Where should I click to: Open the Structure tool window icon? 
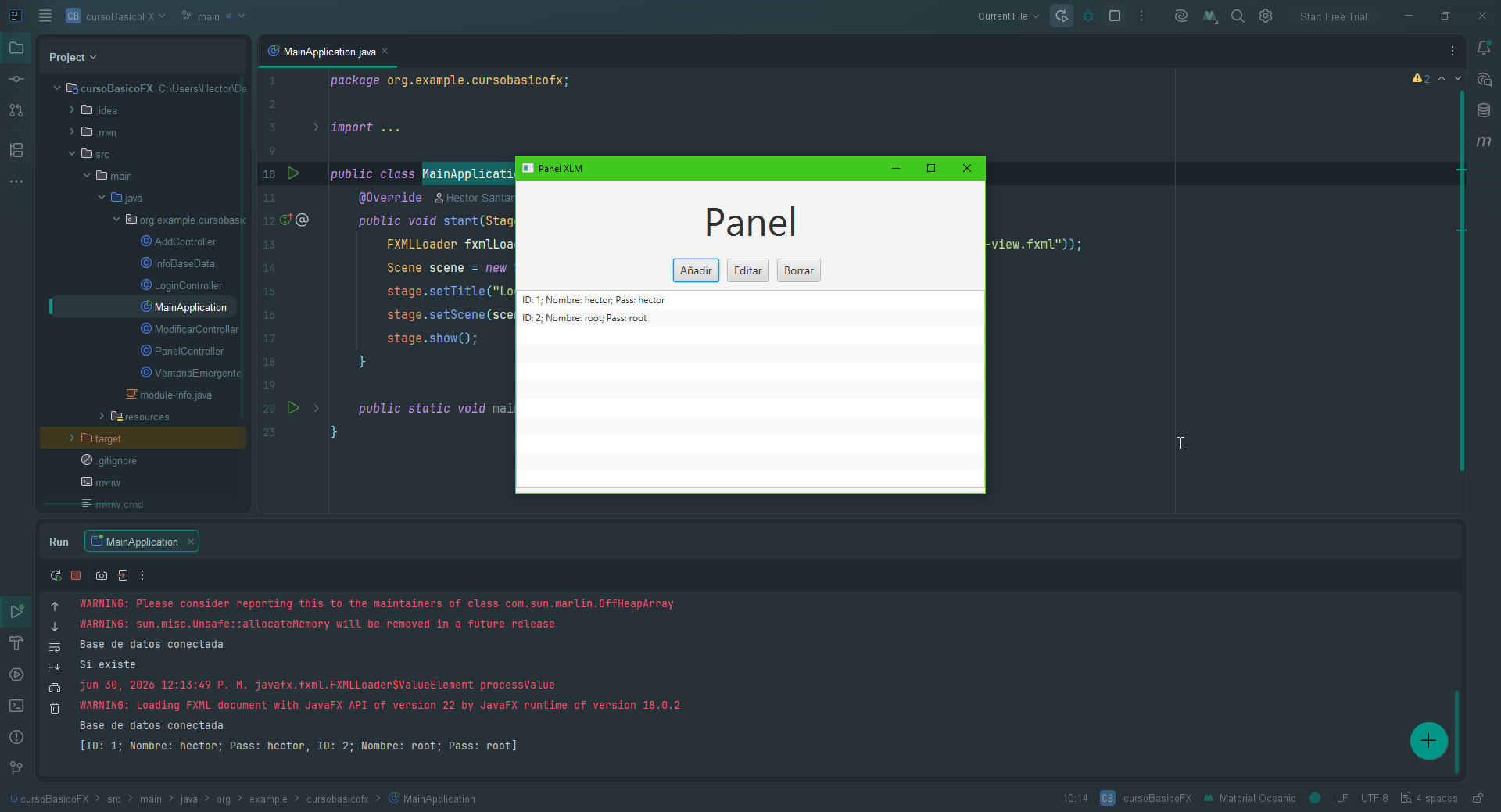click(16, 149)
